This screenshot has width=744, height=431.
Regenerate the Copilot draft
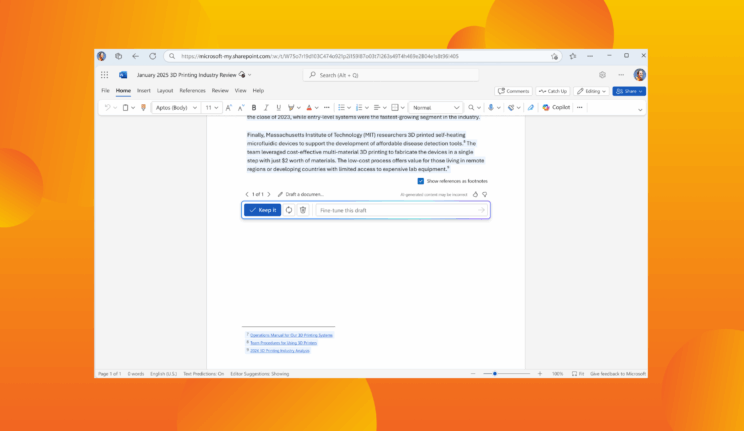pos(288,210)
